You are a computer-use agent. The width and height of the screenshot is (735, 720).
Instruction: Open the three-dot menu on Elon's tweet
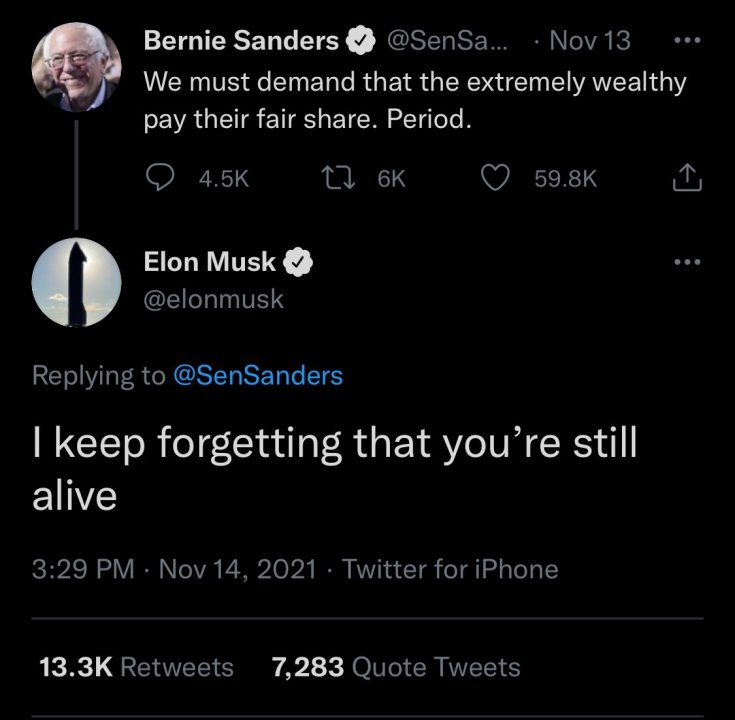click(685, 263)
